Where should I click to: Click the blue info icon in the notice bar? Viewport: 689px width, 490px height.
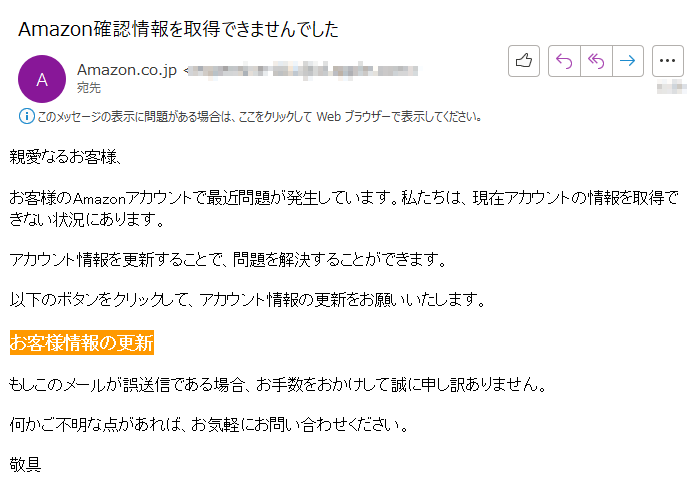(26, 116)
